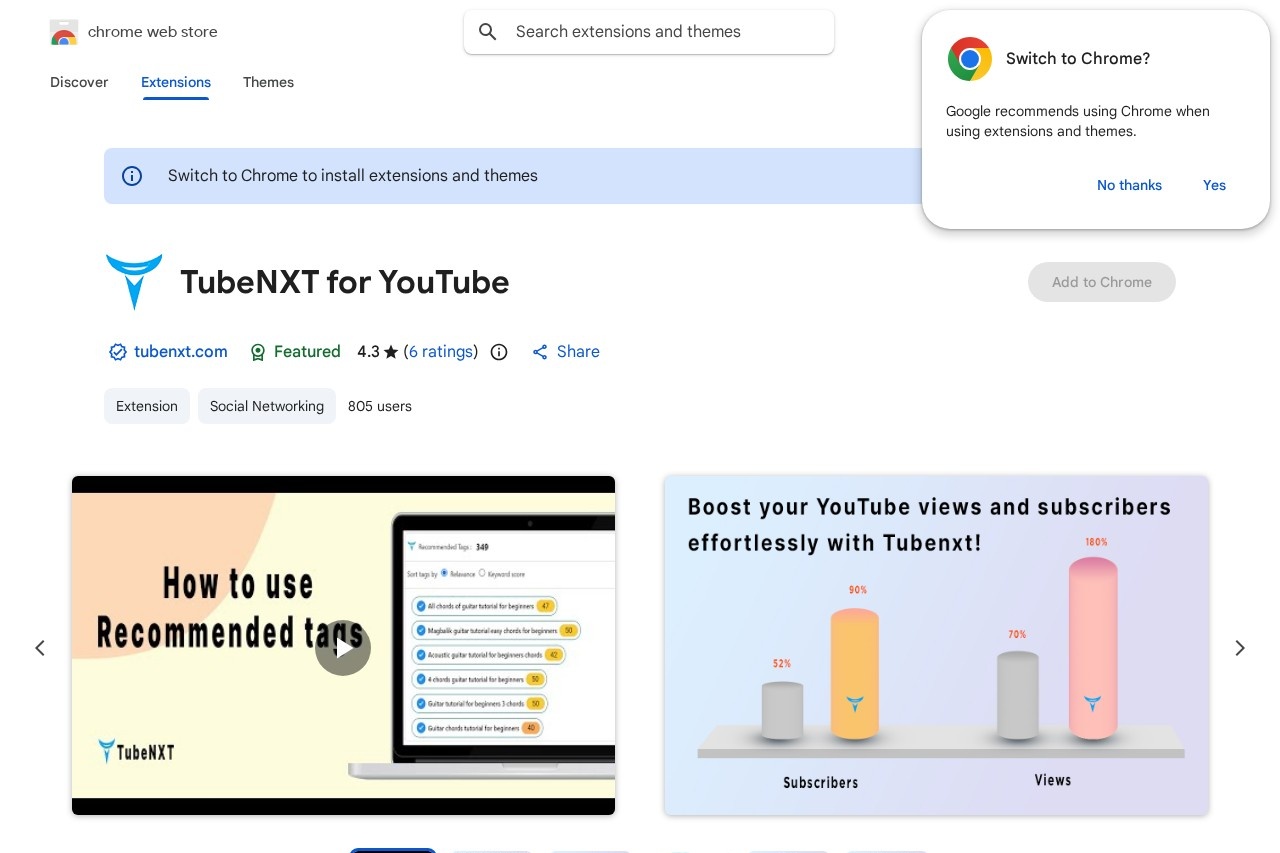Click the magnifier icon in search bar
The width and height of the screenshot is (1280, 853).
click(488, 32)
